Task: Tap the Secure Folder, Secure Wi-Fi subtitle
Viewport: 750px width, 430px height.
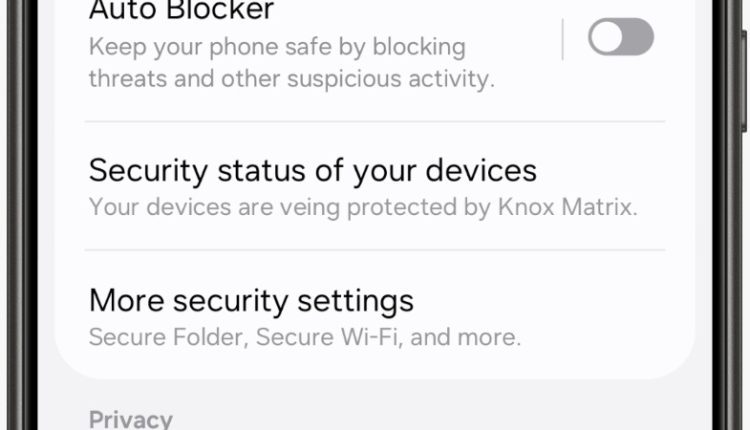Action: point(304,337)
